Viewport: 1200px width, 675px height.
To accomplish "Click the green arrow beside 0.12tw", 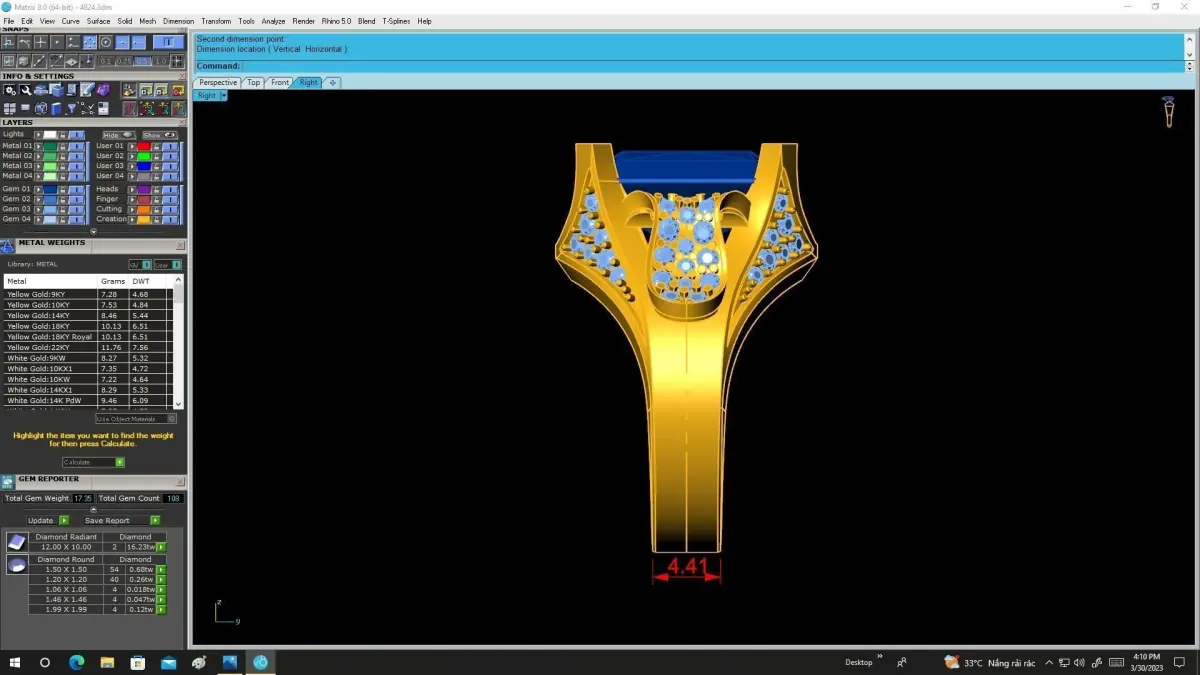I will pyautogui.click(x=161, y=609).
